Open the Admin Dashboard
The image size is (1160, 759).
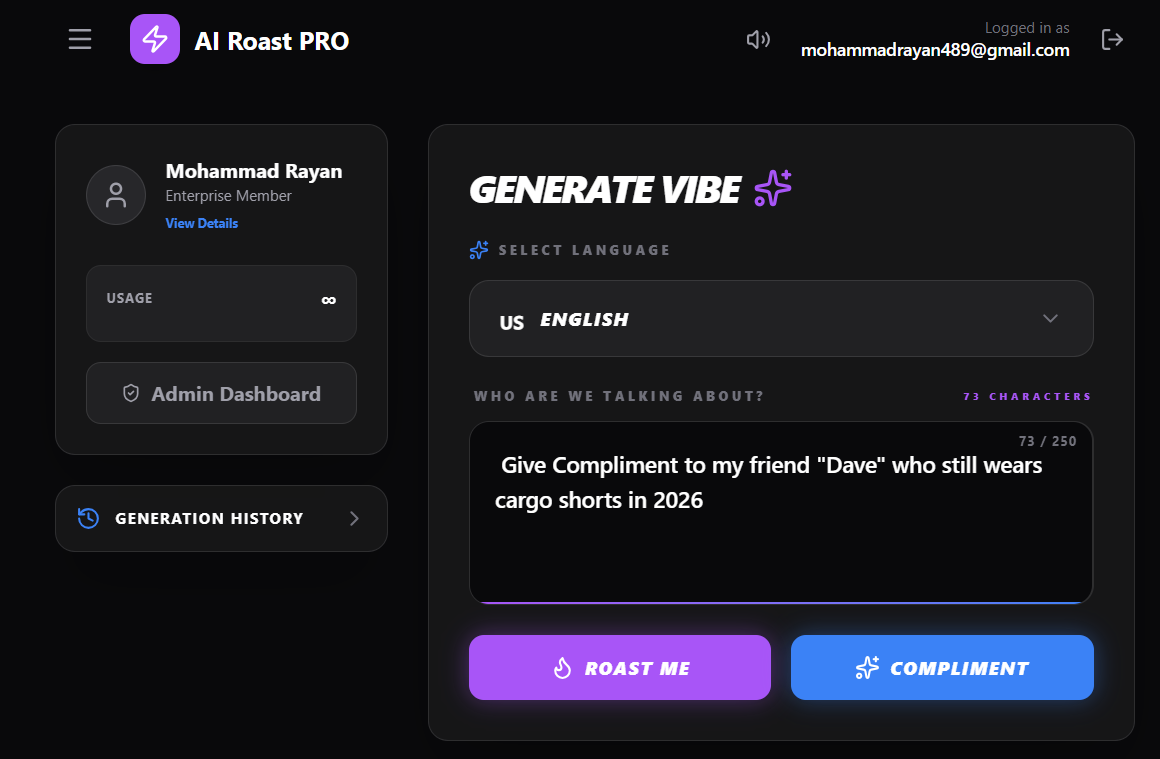pos(221,393)
